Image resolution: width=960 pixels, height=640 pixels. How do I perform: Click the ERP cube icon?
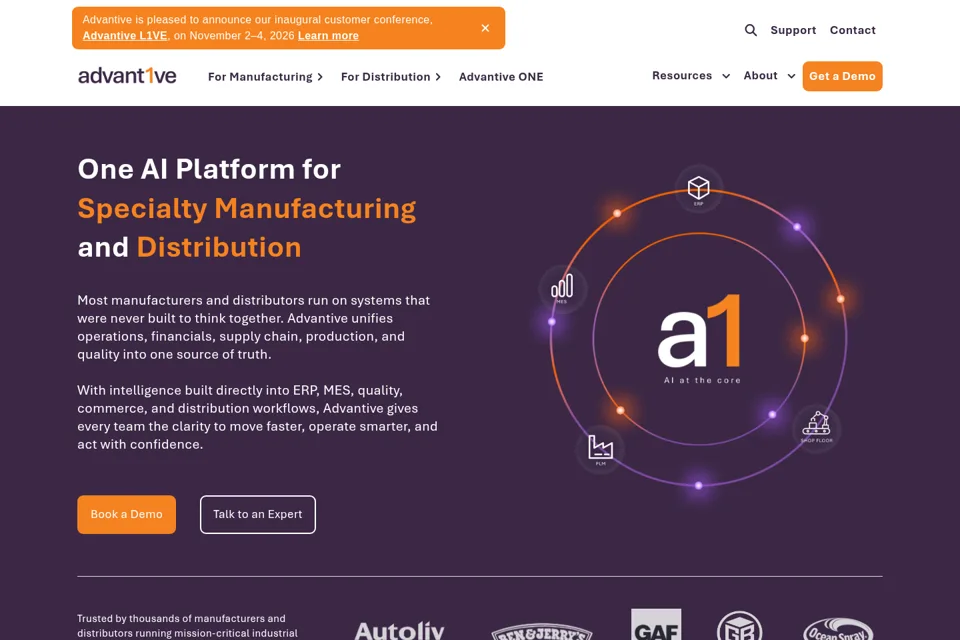(699, 189)
